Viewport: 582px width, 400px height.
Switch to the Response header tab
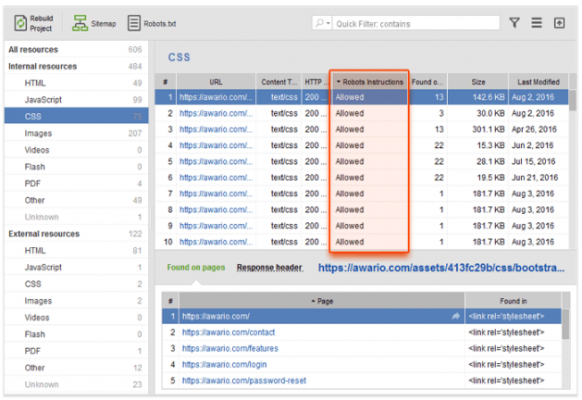pos(270,268)
